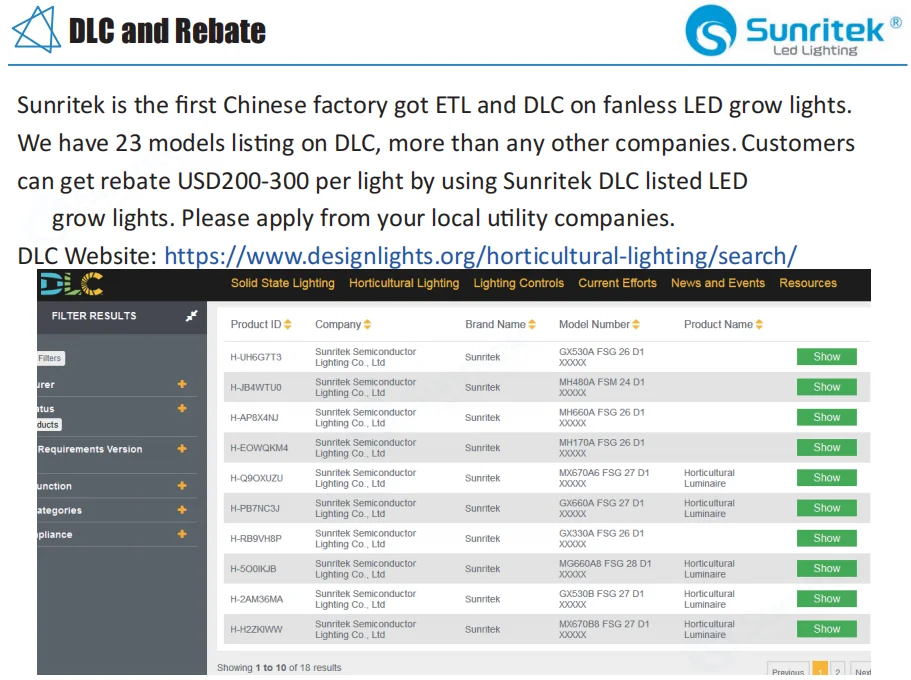Click the Previous pagination button
Screen dimensions: 911x680
tap(788, 670)
